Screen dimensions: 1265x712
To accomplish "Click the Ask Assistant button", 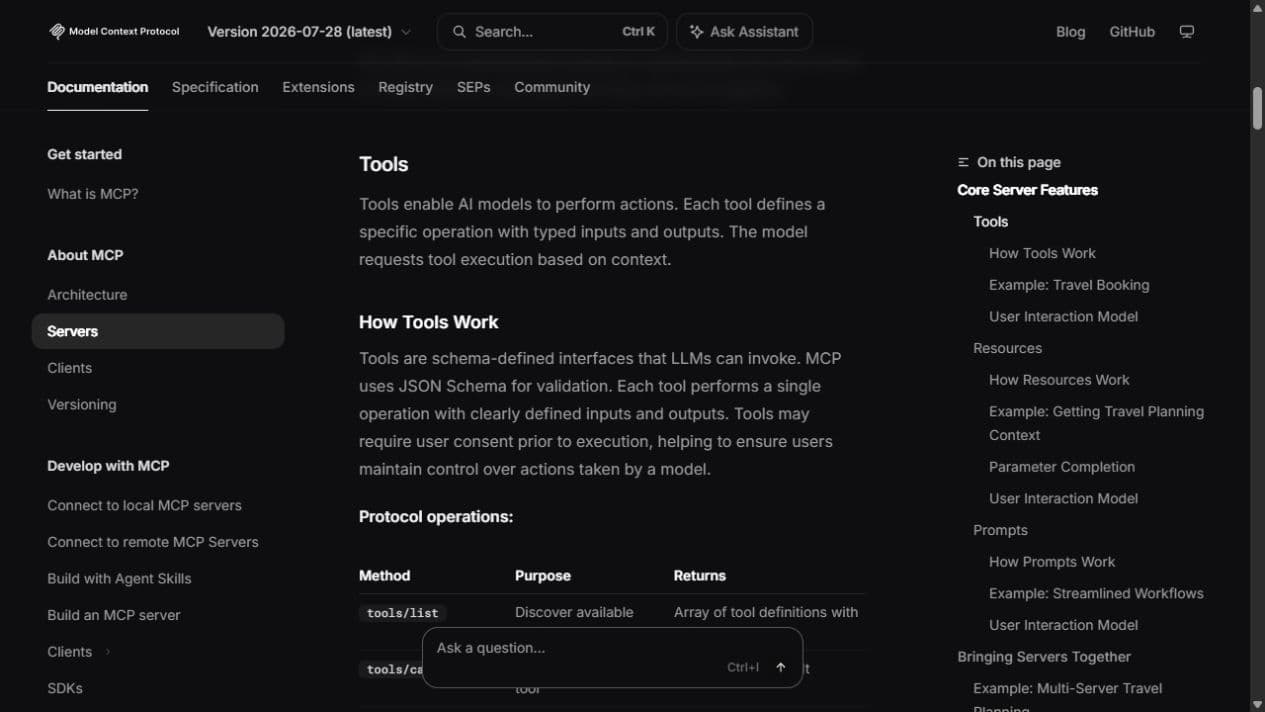I will pyautogui.click(x=744, y=32).
